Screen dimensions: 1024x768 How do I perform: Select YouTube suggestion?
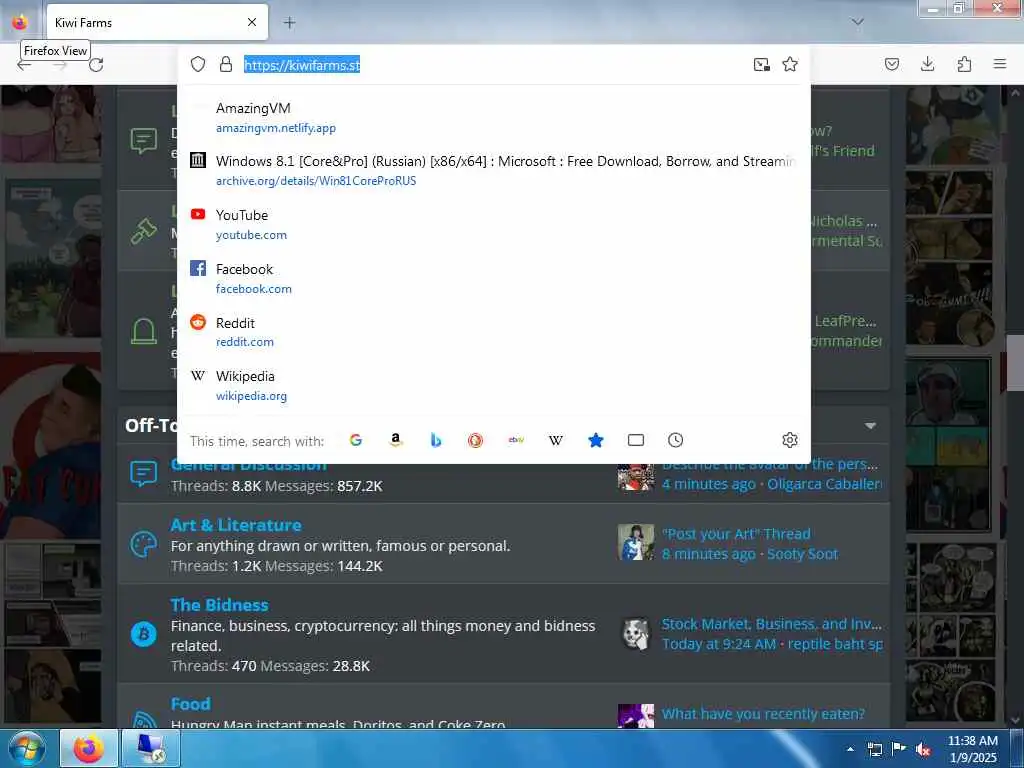point(494,225)
